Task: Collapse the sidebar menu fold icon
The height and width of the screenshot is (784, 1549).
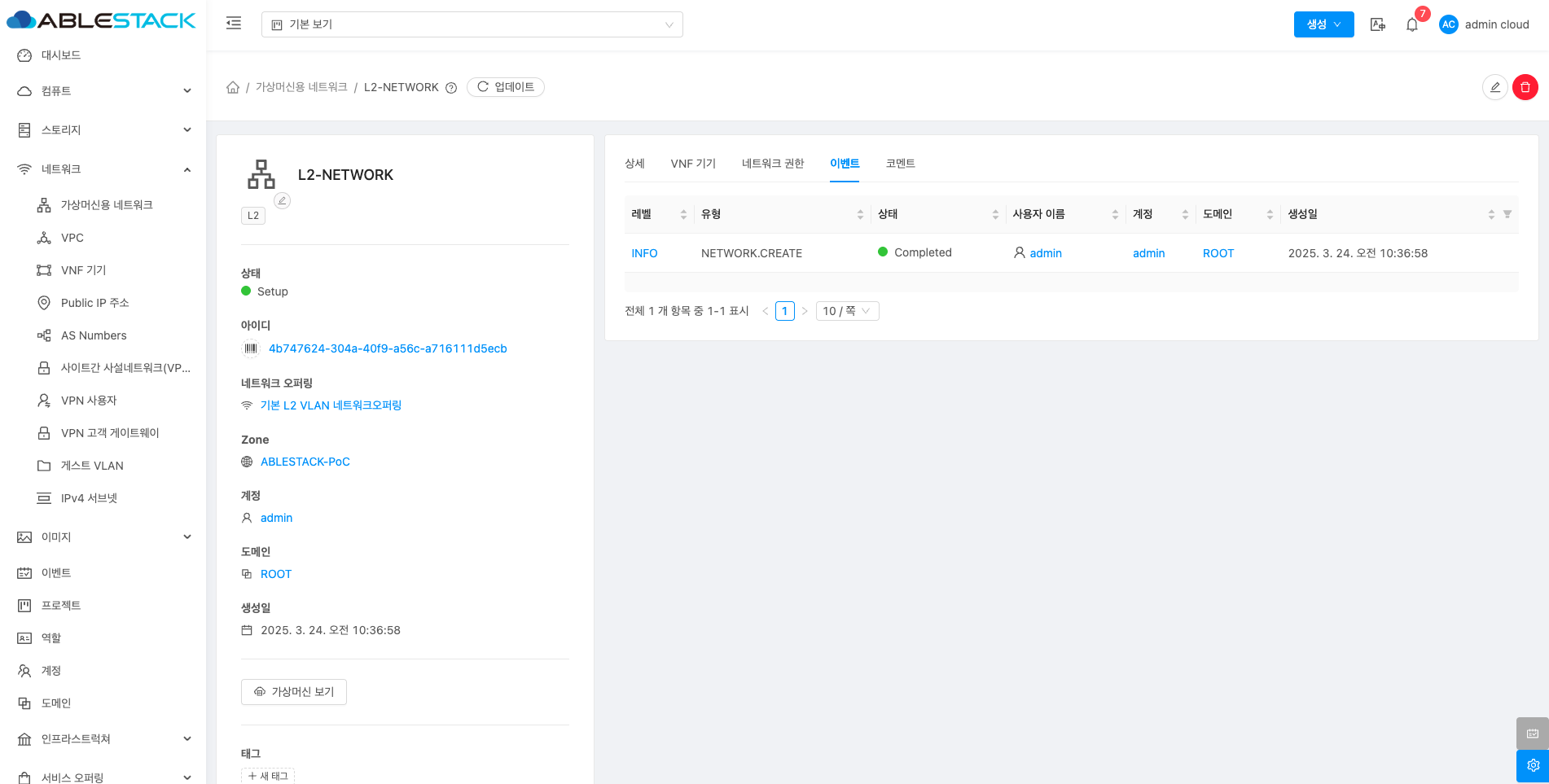Action: (234, 24)
